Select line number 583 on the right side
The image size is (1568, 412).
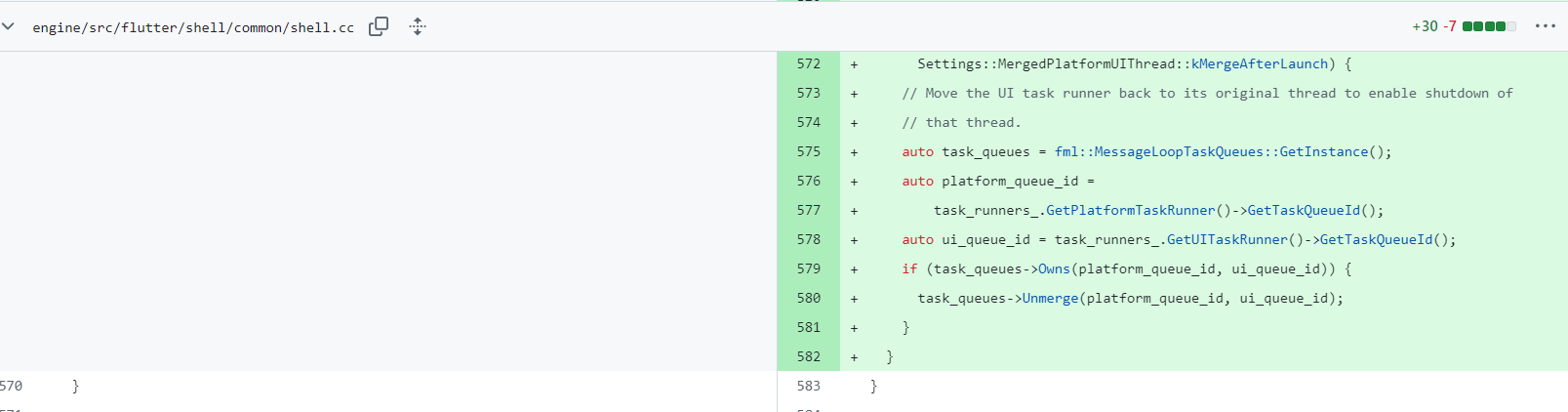click(x=809, y=386)
